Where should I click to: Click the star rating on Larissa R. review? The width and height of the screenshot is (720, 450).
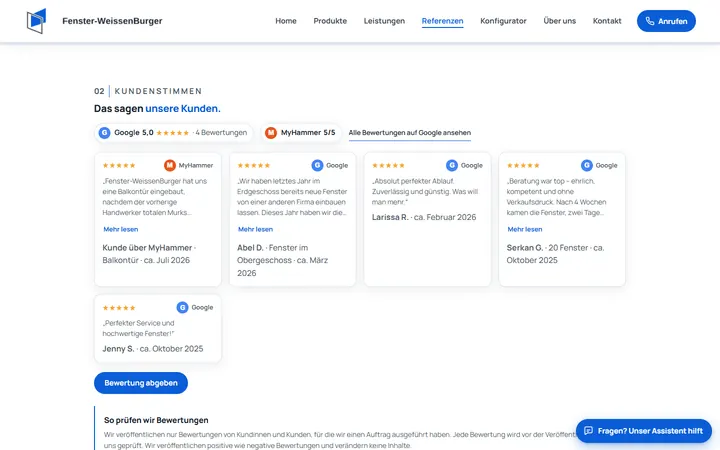pos(388,165)
